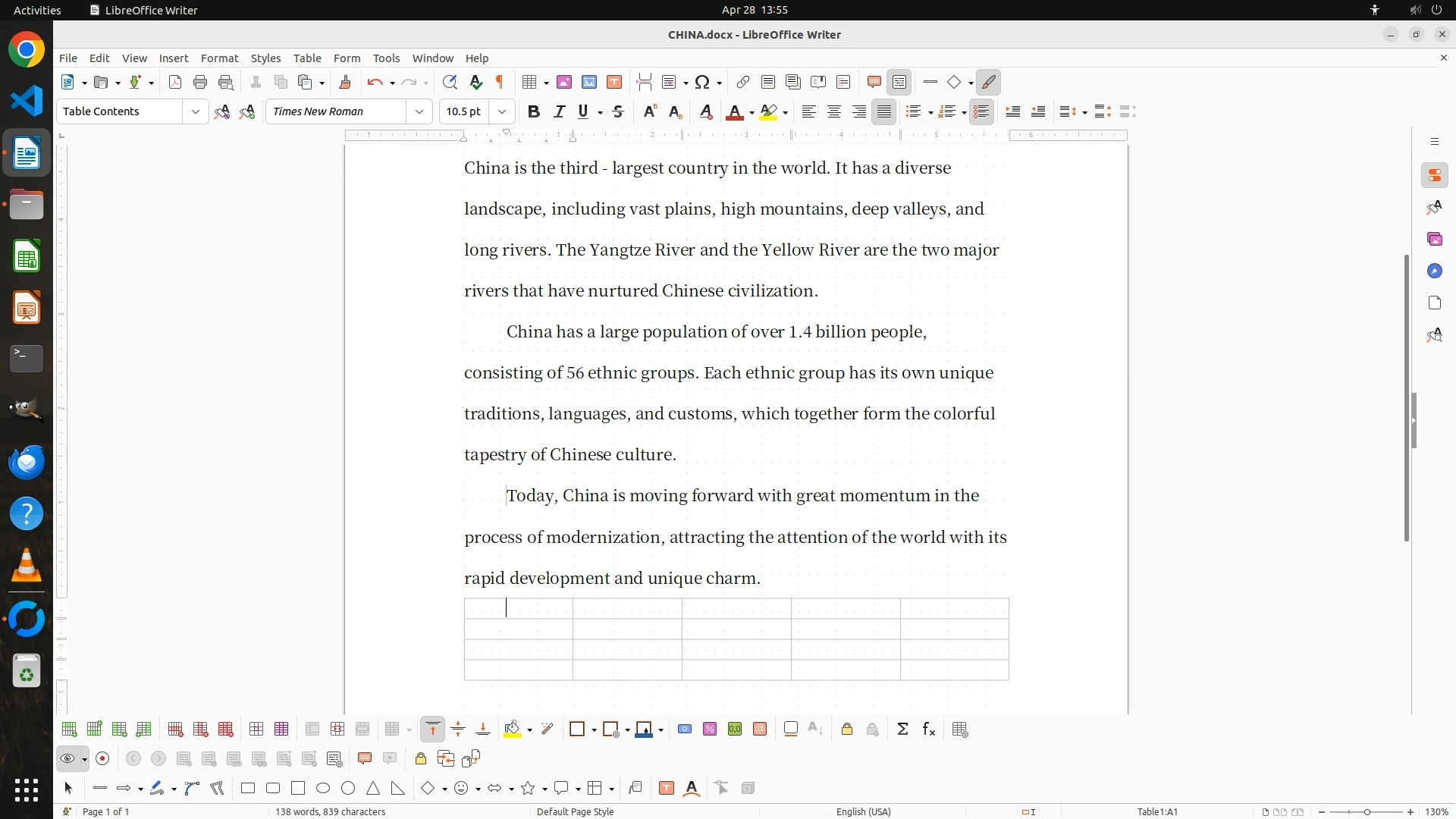The height and width of the screenshot is (819, 1456).
Task: Click the Insert Special Character omega icon
Action: tap(702, 82)
